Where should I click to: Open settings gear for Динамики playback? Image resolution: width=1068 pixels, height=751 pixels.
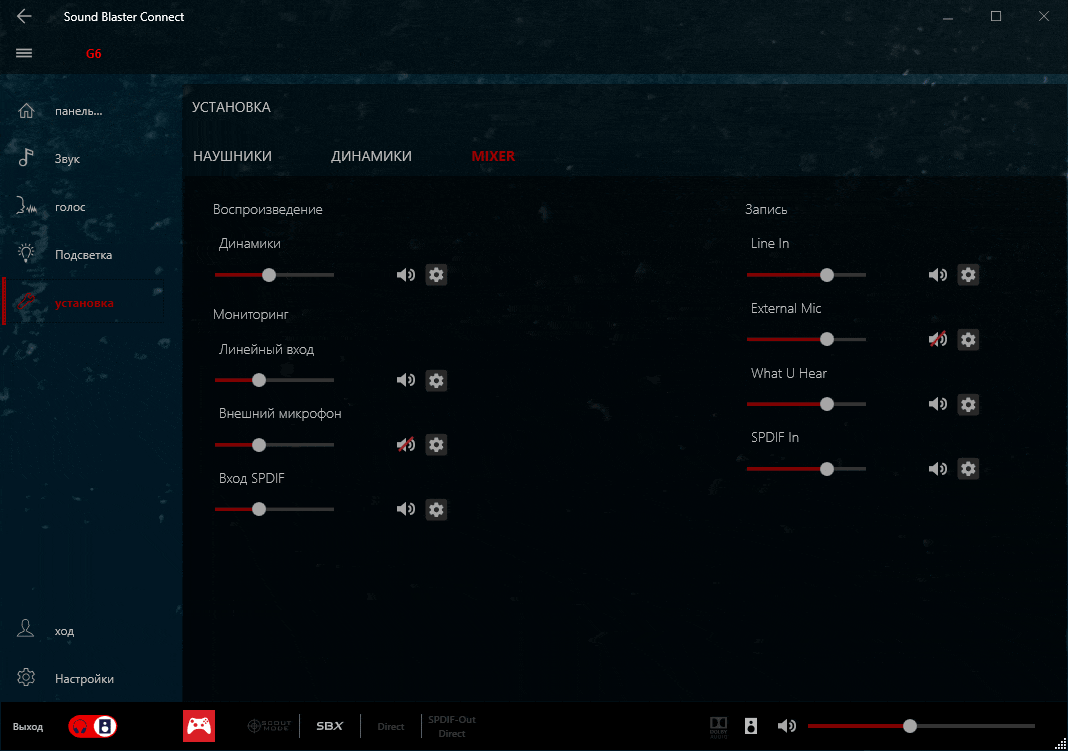point(436,275)
